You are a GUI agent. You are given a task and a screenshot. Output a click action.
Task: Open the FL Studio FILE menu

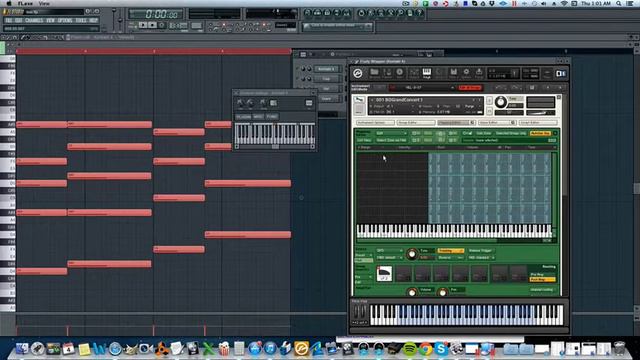pyautogui.click(x=8, y=20)
